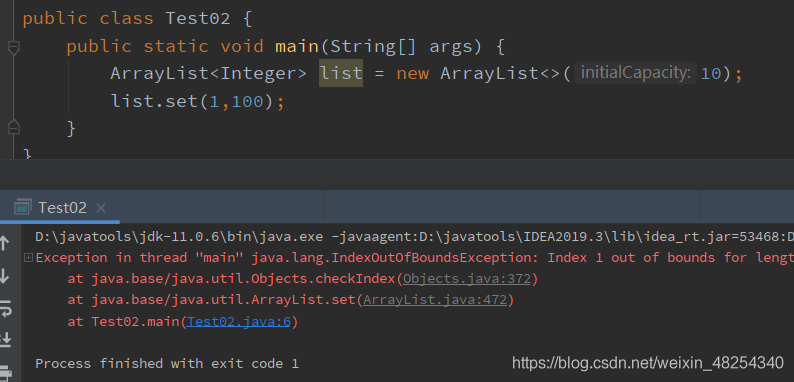Open the Test02.java:6 link

pyautogui.click(x=239, y=321)
